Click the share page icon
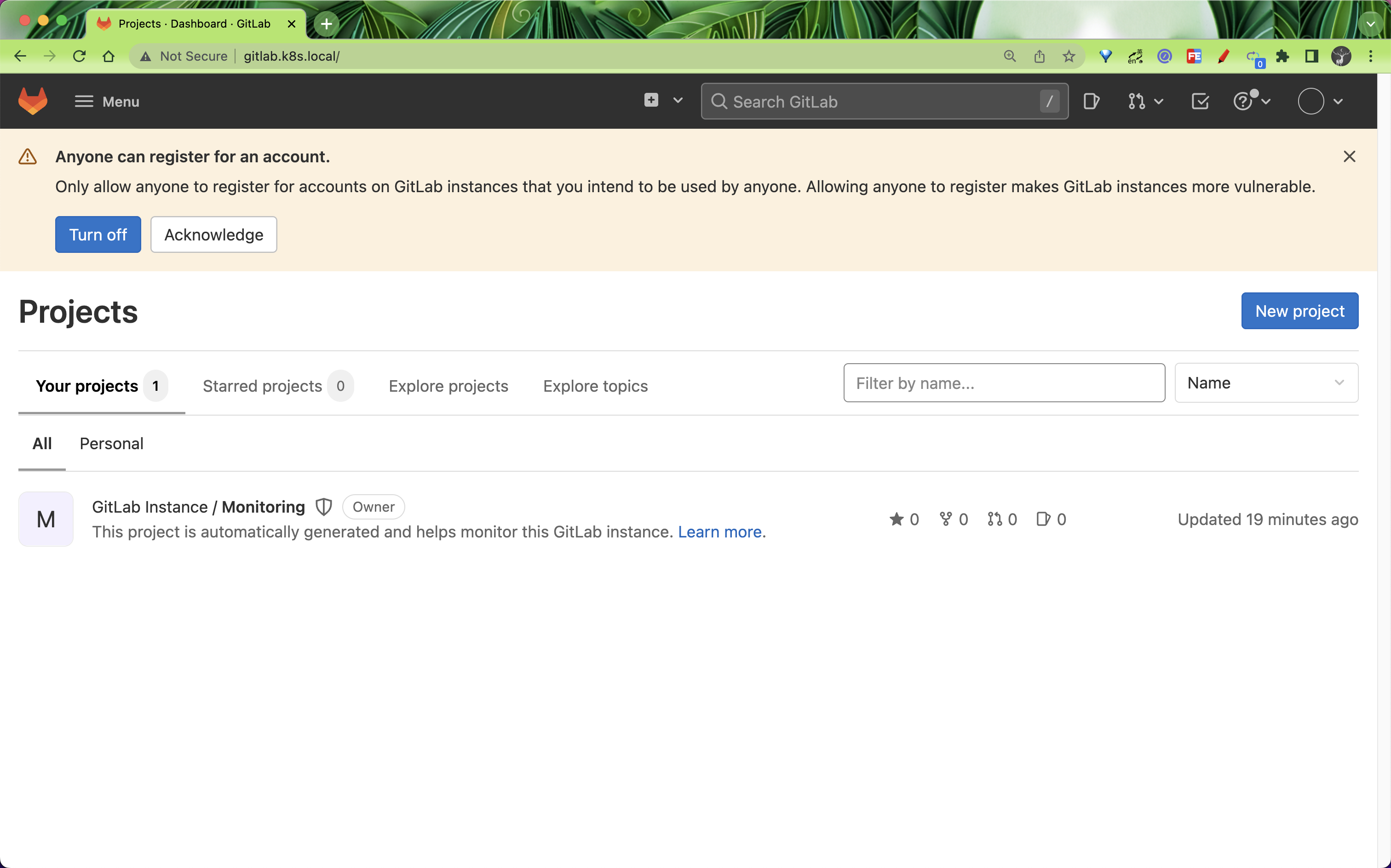This screenshot has width=1391, height=868. click(x=1040, y=56)
